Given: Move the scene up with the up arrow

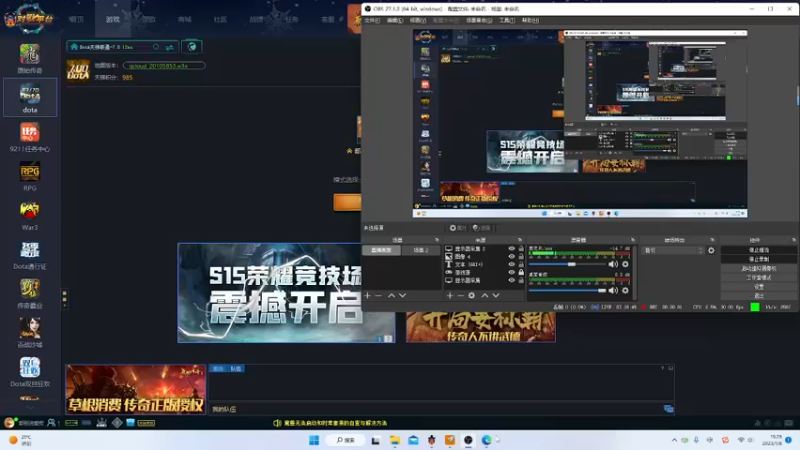Looking at the screenshot, I should pos(391,295).
